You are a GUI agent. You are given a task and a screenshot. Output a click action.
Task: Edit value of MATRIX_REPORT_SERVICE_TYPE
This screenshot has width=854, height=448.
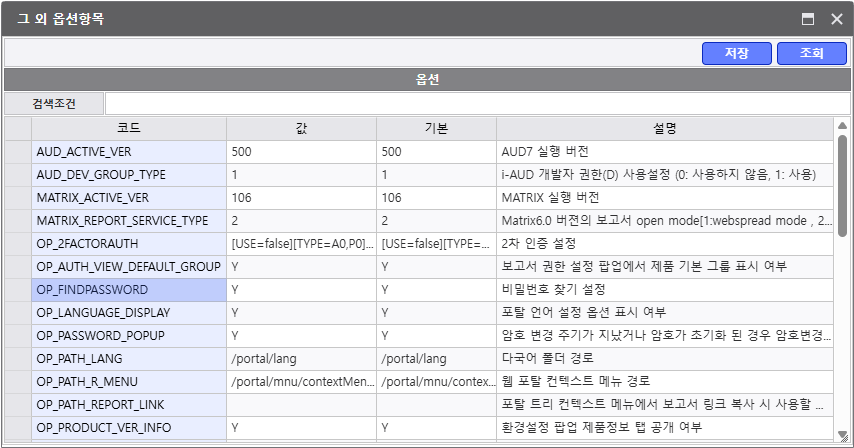[x=301, y=220]
